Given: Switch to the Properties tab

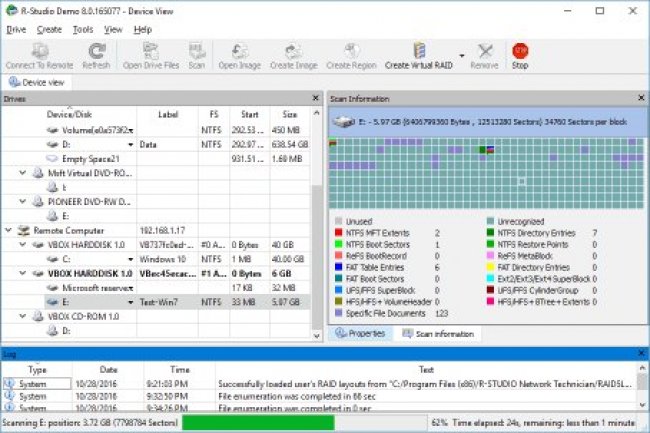Looking at the screenshot, I should tap(362, 333).
